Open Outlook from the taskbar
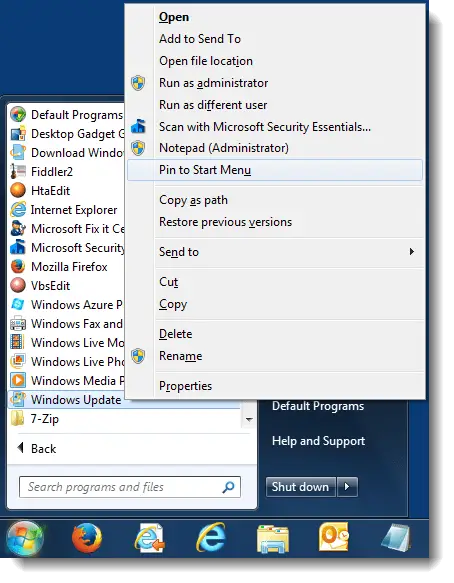Screen dimensions: 454x583 pos(334,537)
